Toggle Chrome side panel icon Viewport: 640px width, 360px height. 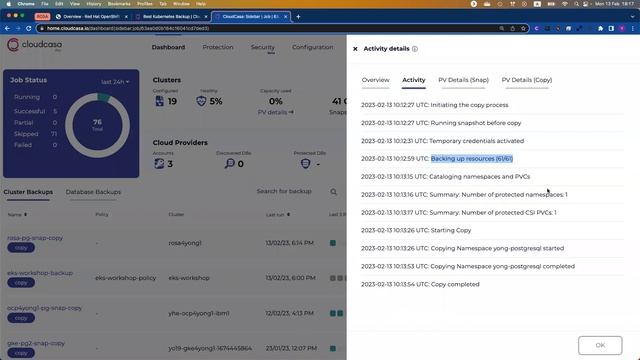tap(611, 28)
